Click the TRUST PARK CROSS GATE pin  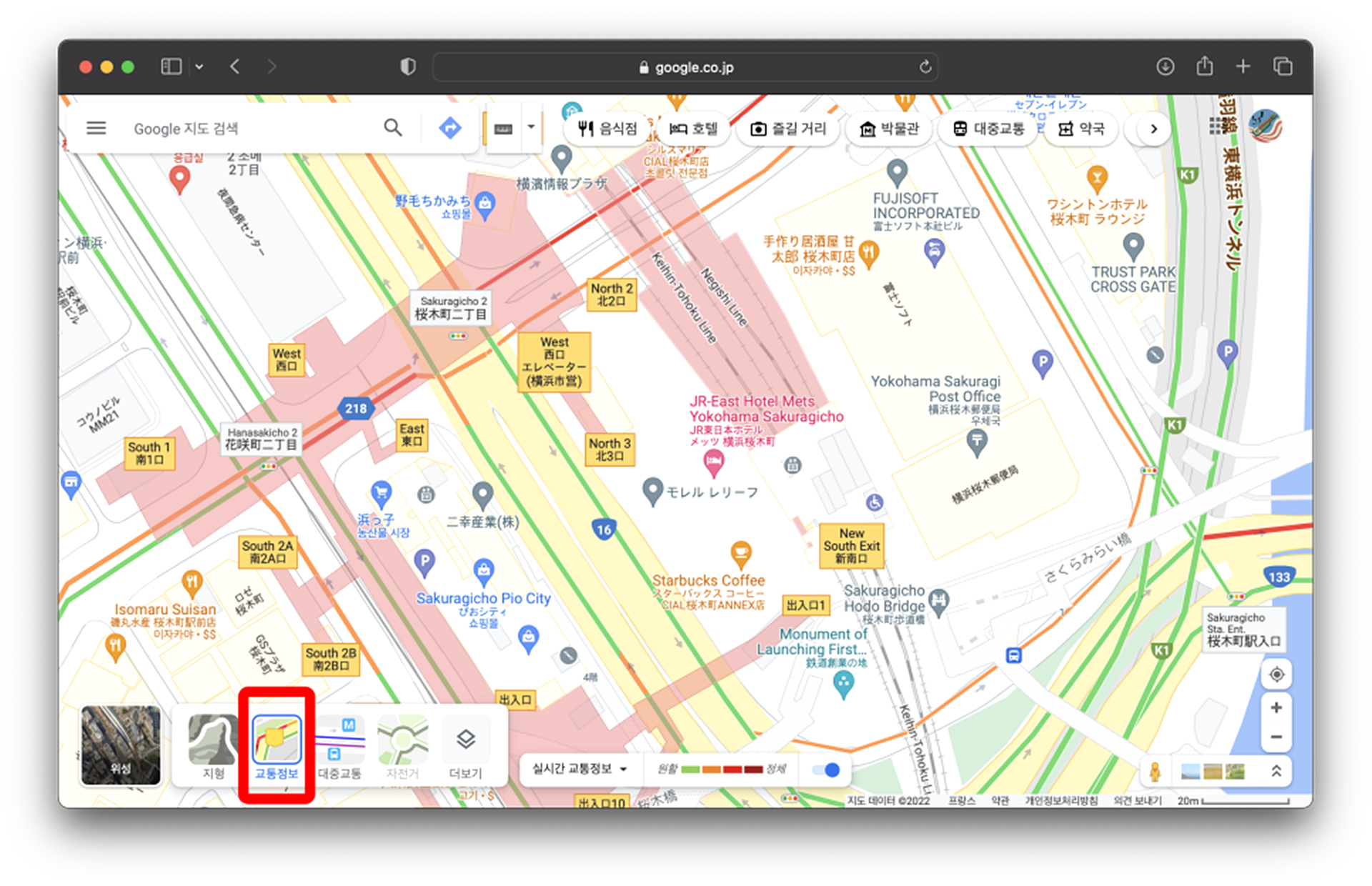coord(1133,247)
